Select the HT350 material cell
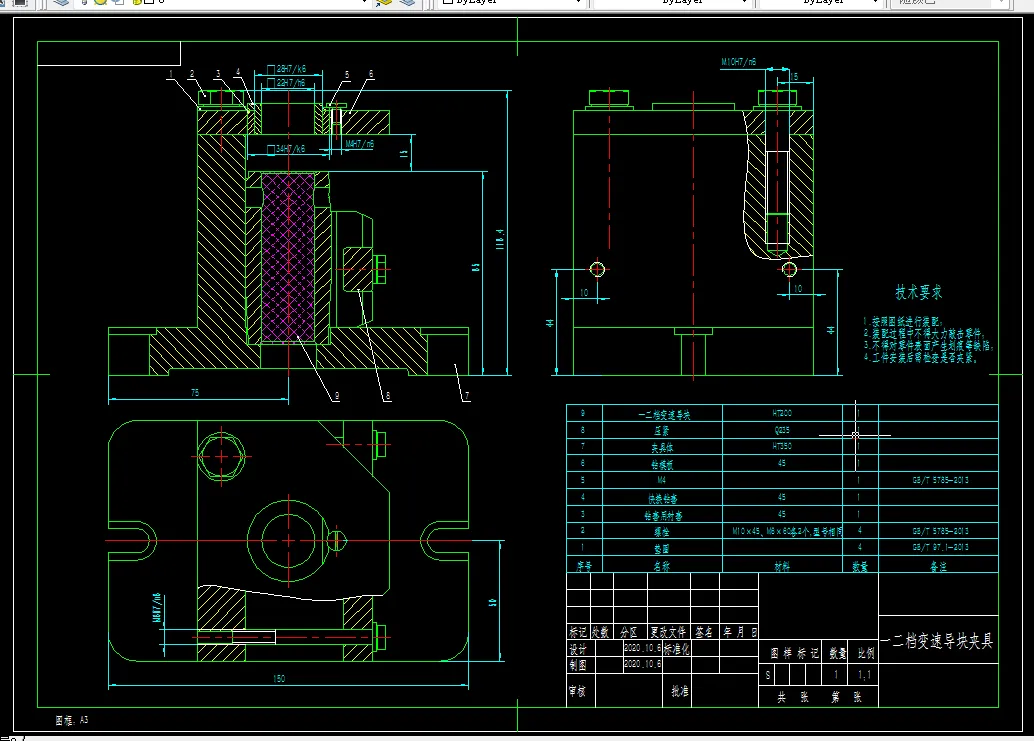The image size is (1034, 741). coord(782,446)
